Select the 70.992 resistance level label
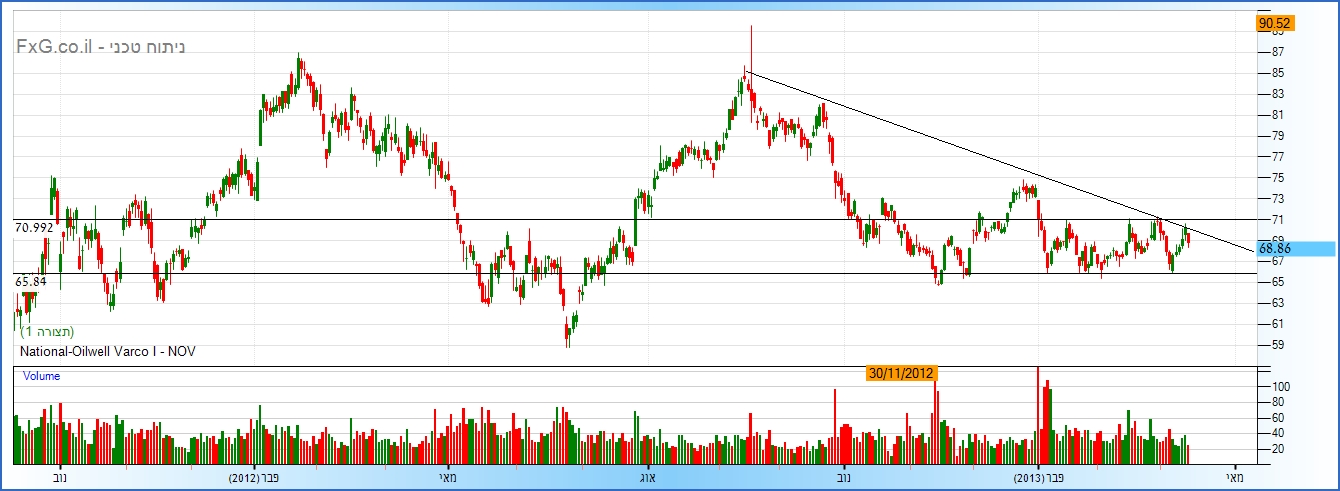The height and width of the screenshot is (491, 1340). (x=34, y=228)
